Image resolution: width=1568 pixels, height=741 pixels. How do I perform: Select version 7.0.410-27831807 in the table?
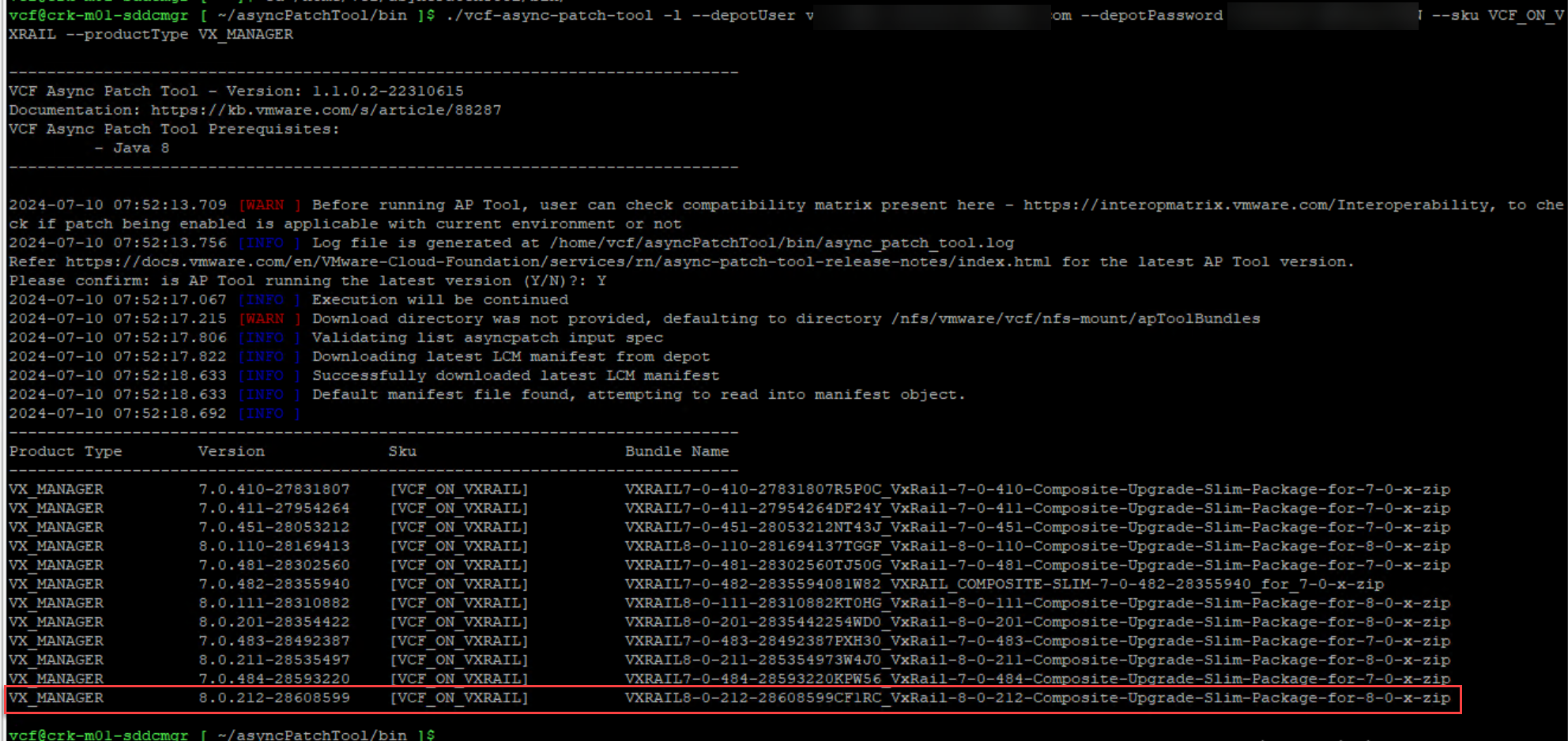tap(274, 489)
